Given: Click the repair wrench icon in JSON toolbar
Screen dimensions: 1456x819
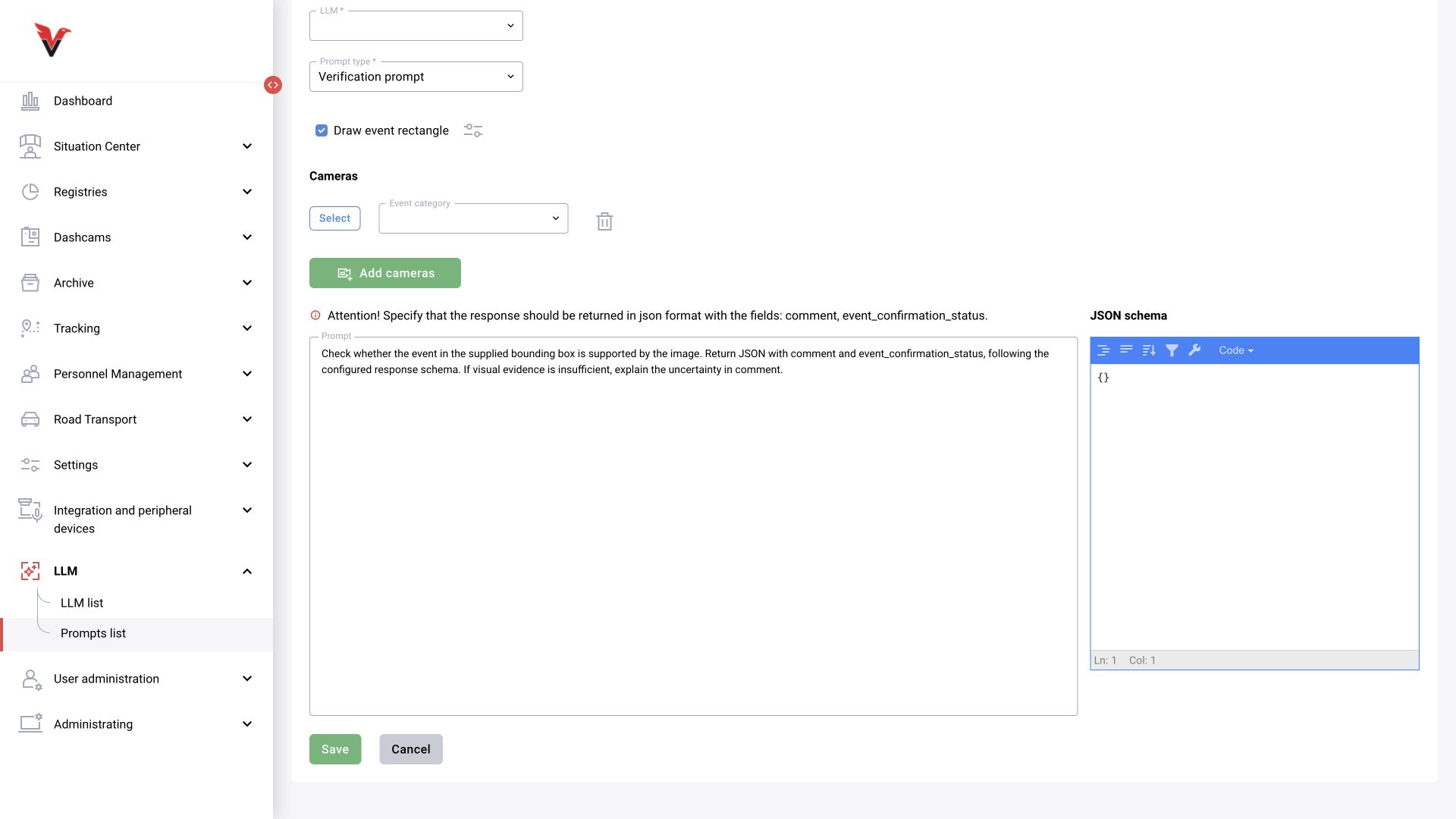Looking at the screenshot, I should click(x=1194, y=350).
